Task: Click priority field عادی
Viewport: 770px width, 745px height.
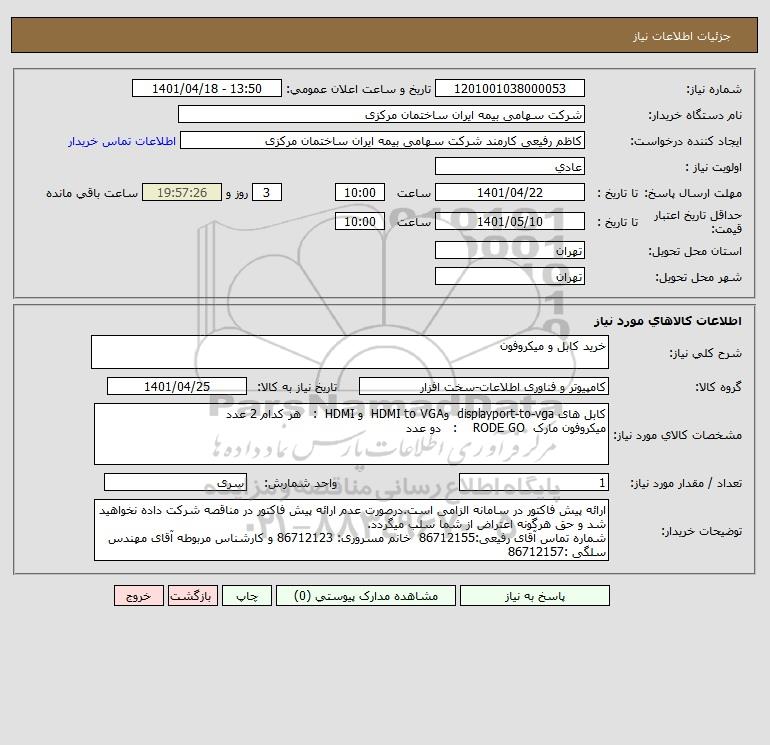Action: [510, 166]
